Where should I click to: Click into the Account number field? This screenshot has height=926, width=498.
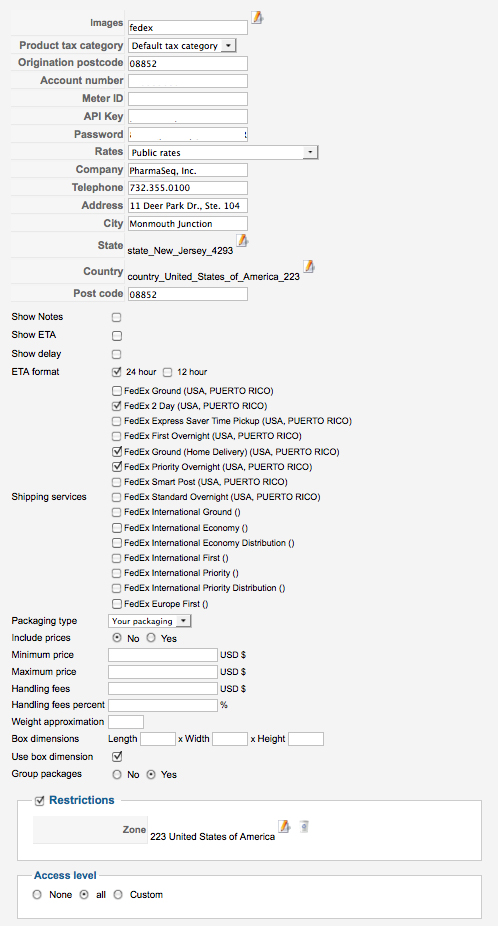188,81
